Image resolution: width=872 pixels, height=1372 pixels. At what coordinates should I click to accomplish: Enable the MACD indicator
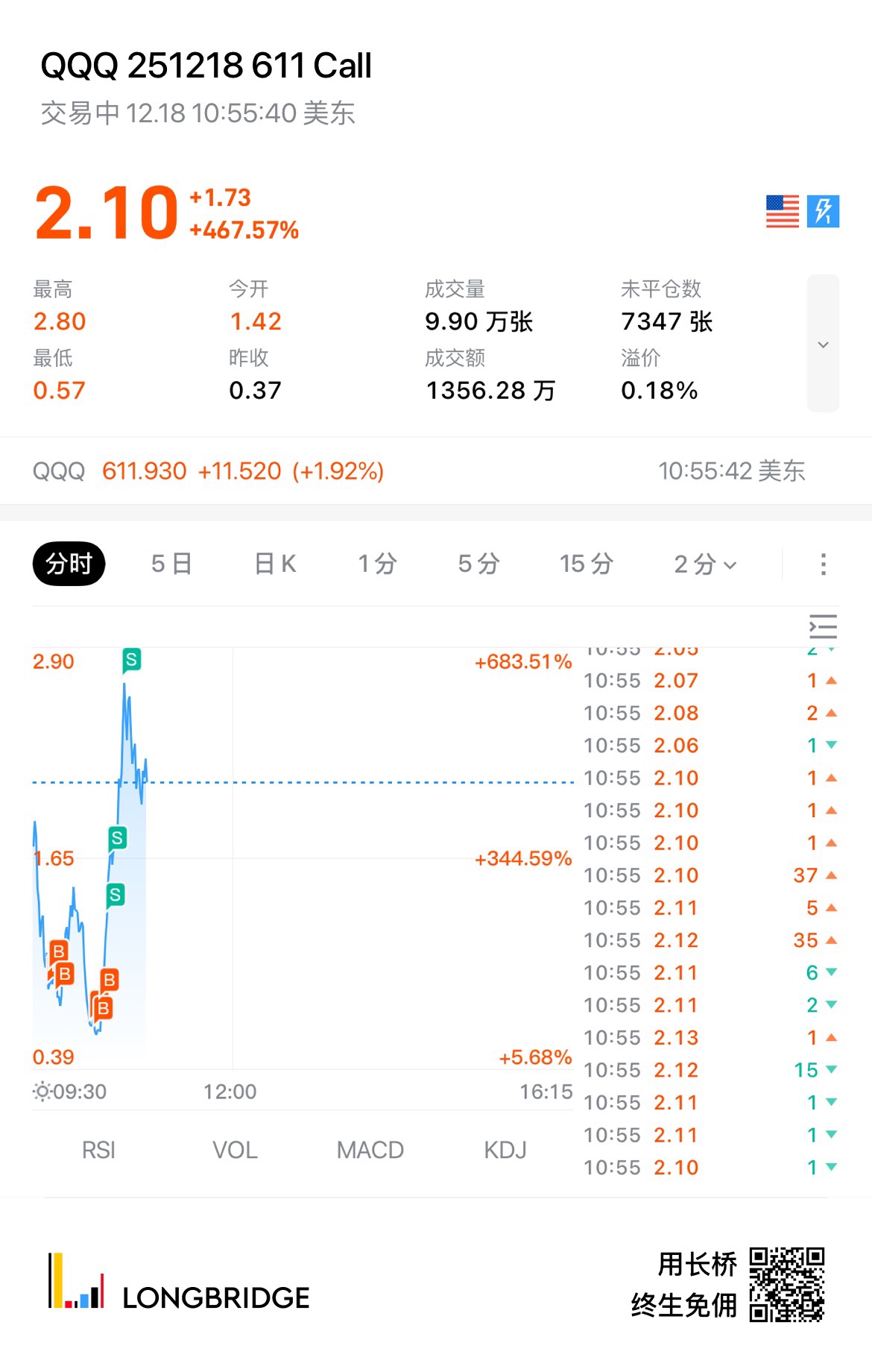(370, 1150)
